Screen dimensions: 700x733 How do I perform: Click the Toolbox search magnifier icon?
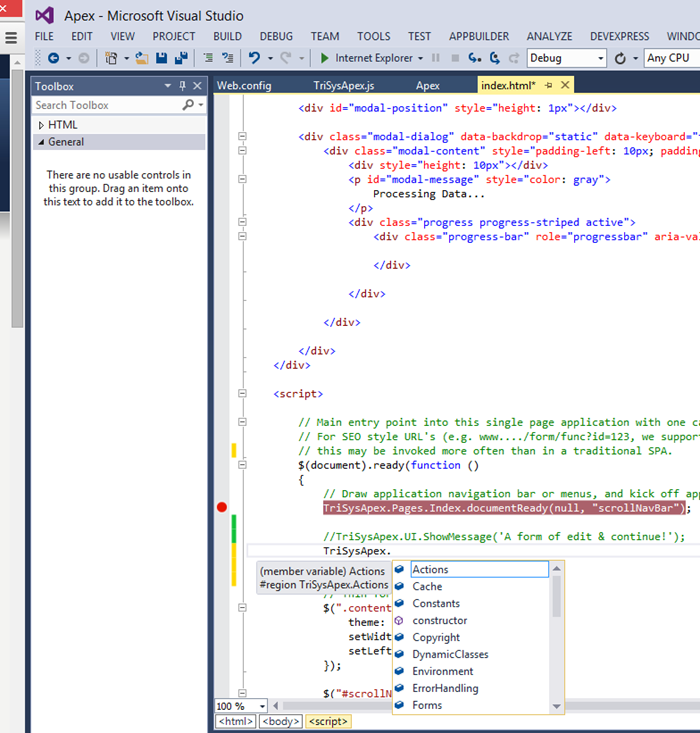(x=188, y=105)
